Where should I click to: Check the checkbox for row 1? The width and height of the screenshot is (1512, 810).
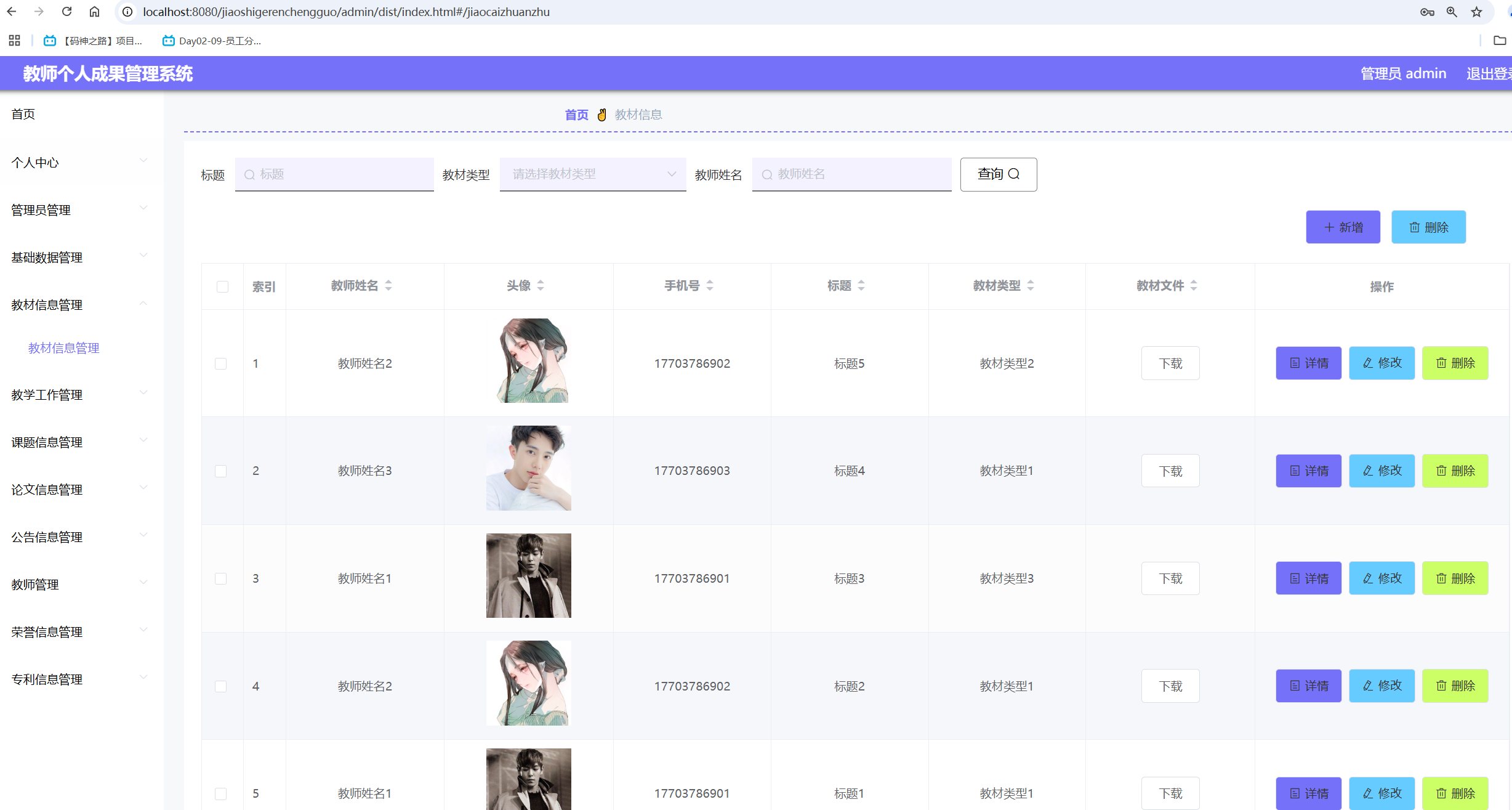coord(220,363)
